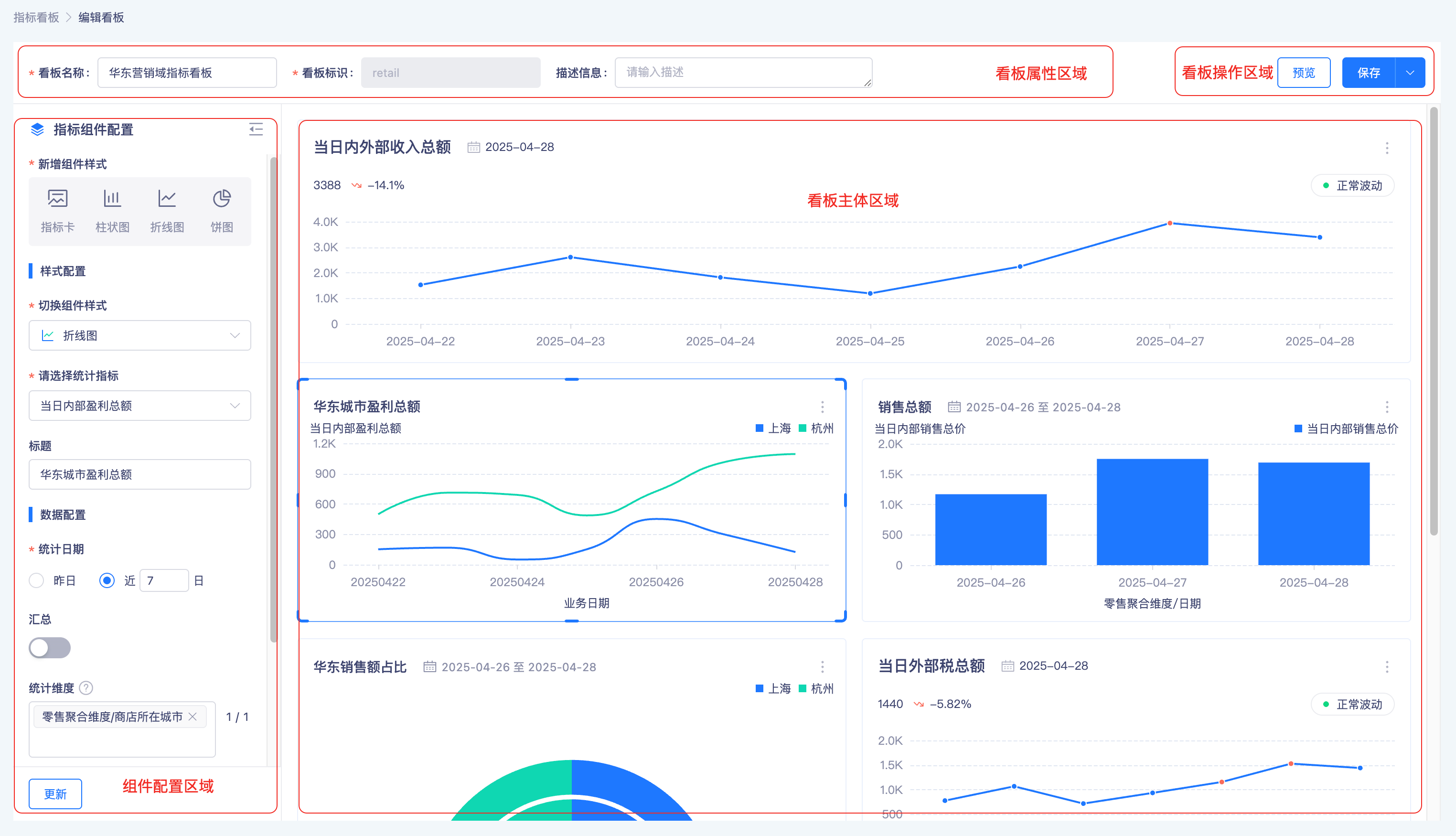
Task: Click the 样式配置 section heading
Action: [63, 271]
